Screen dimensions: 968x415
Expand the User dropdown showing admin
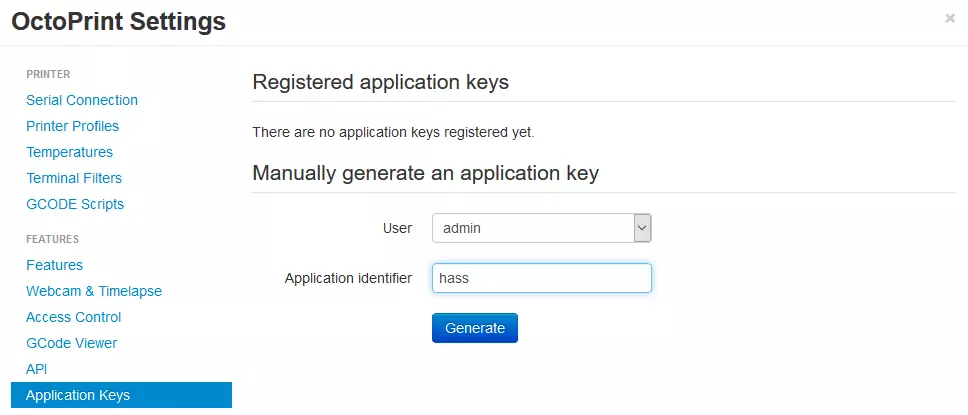click(x=542, y=228)
